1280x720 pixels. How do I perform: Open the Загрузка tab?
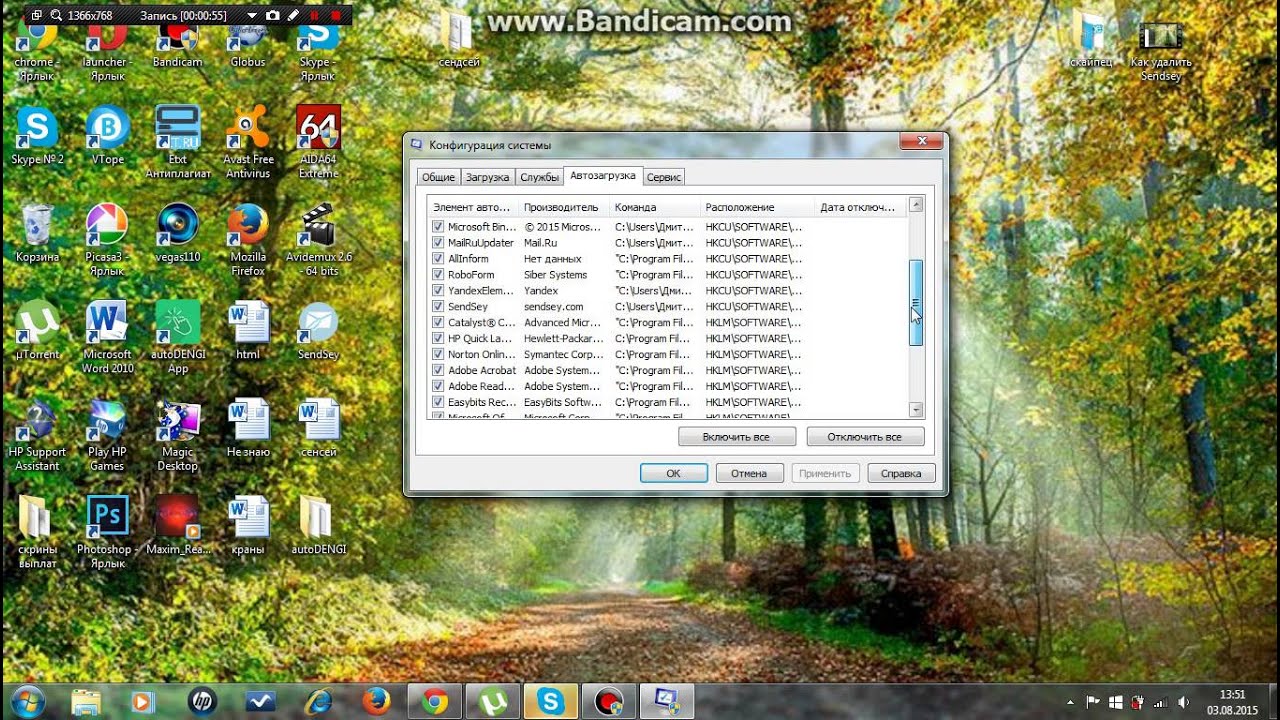tap(487, 177)
